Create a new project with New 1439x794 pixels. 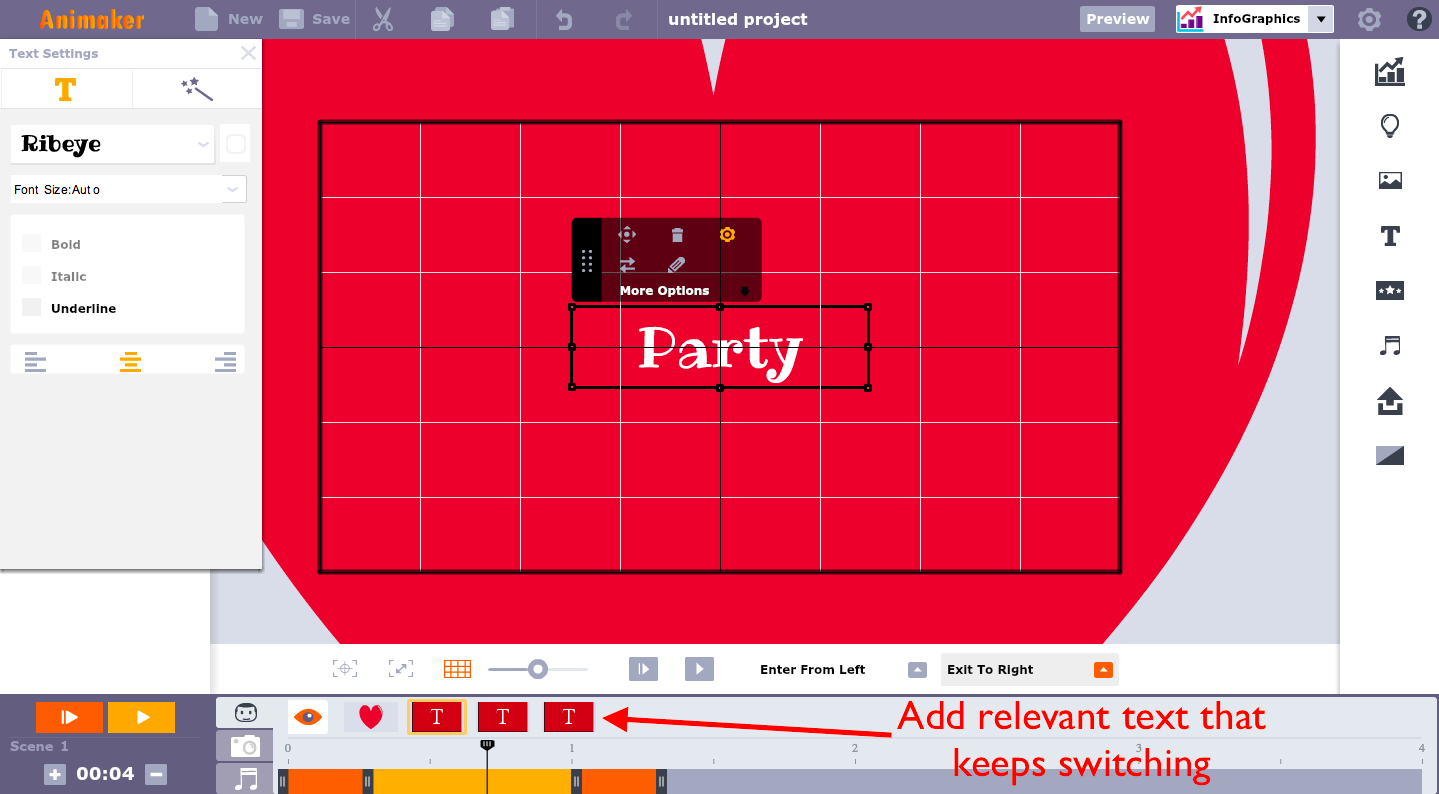coord(228,19)
